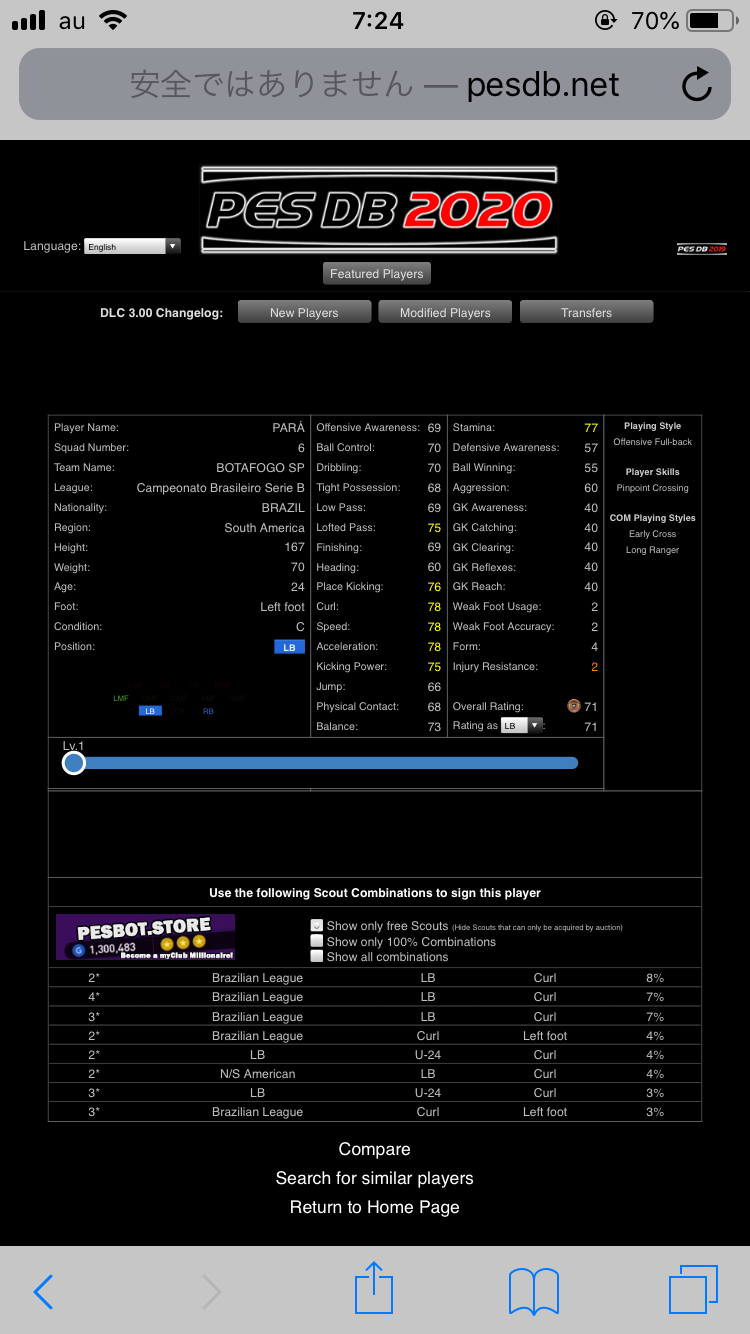
Task: Click the bronze ball overall rating icon
Action: (573, 706)
